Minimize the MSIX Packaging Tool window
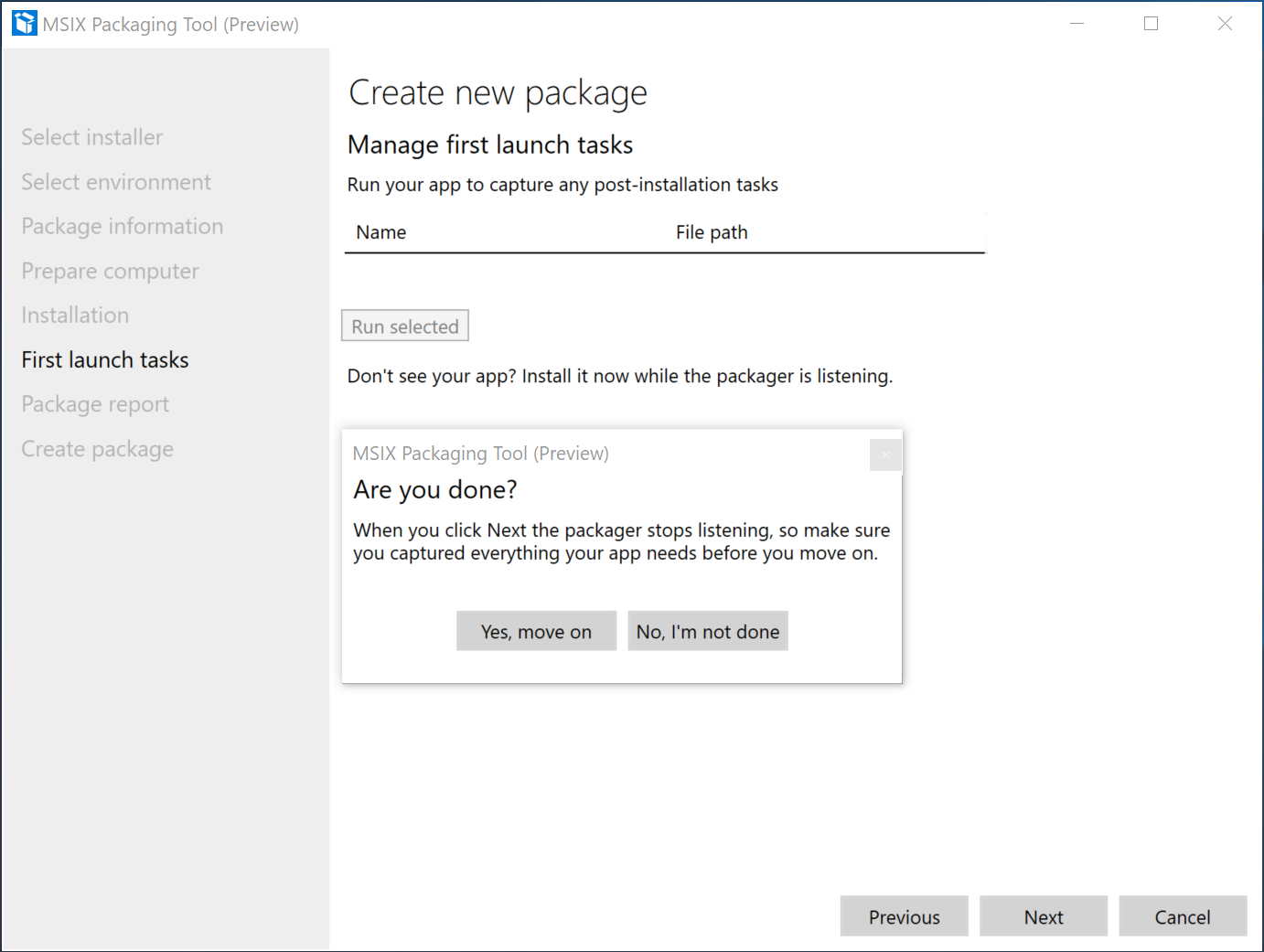 [x=1077, y=24]
